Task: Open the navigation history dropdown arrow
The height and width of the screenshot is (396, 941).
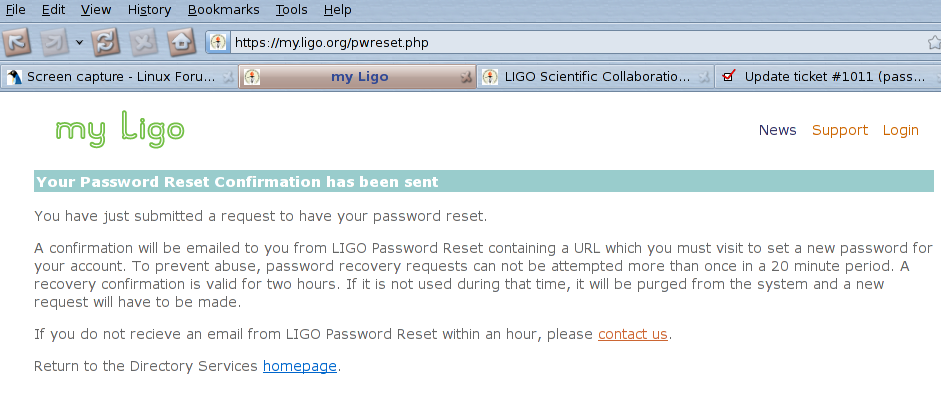Action: 80,43
